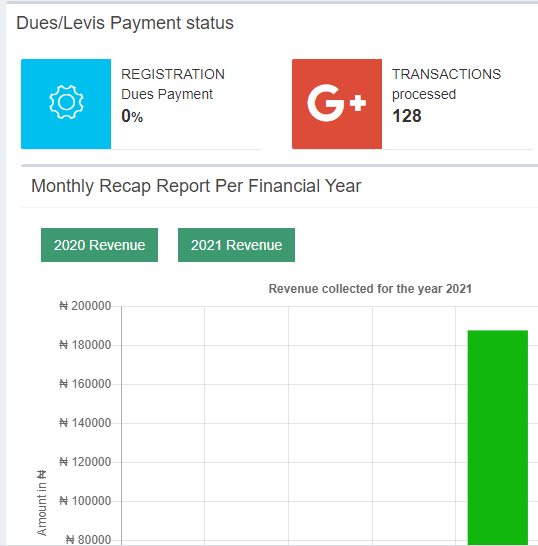This screenshot has width=538, height=546.
Task: Click the ₦ 160000 axis label
Action: pyautogui.click(x=85, y=384)
